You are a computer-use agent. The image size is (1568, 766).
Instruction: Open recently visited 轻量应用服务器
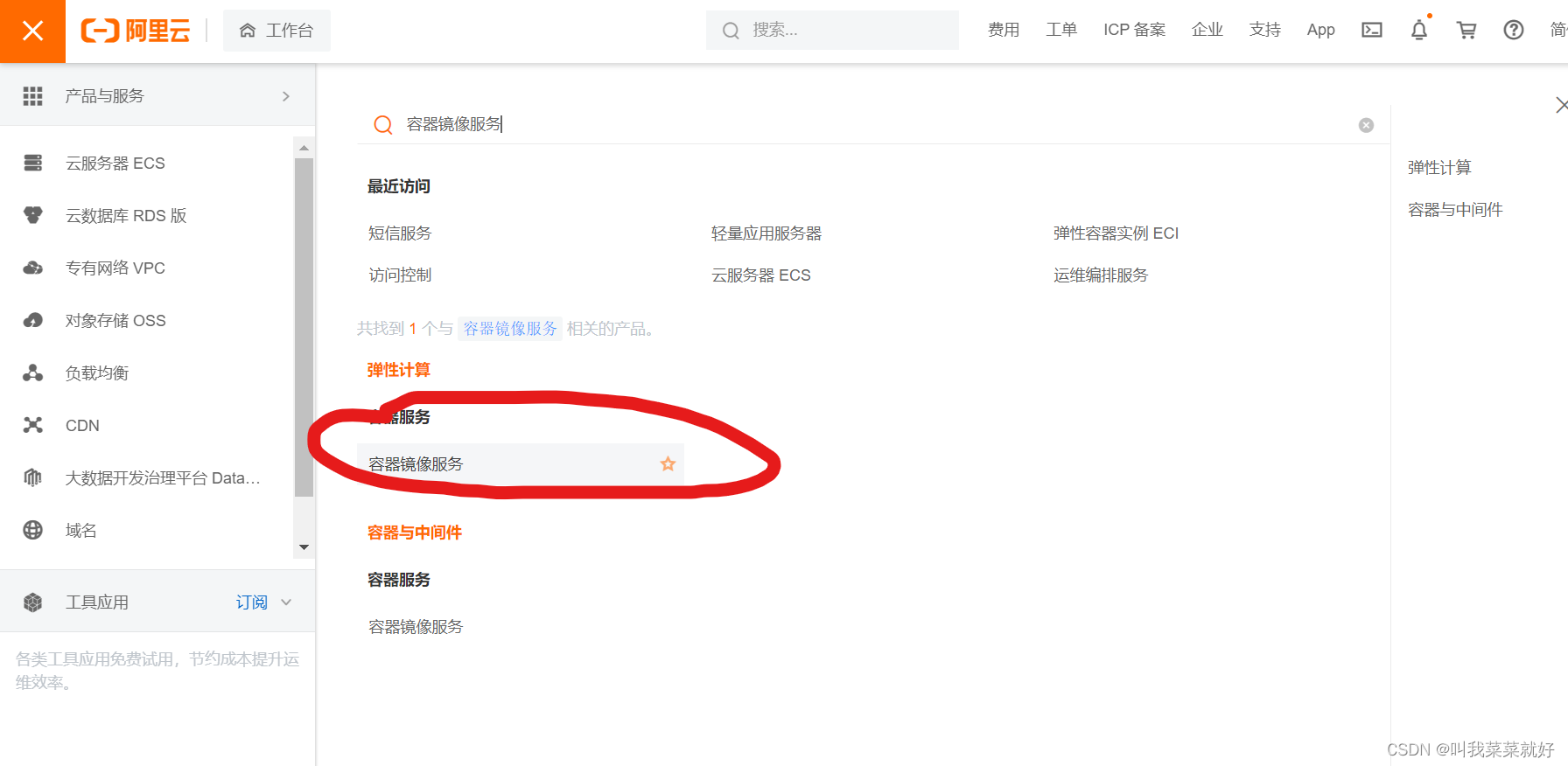click(766, 233)
